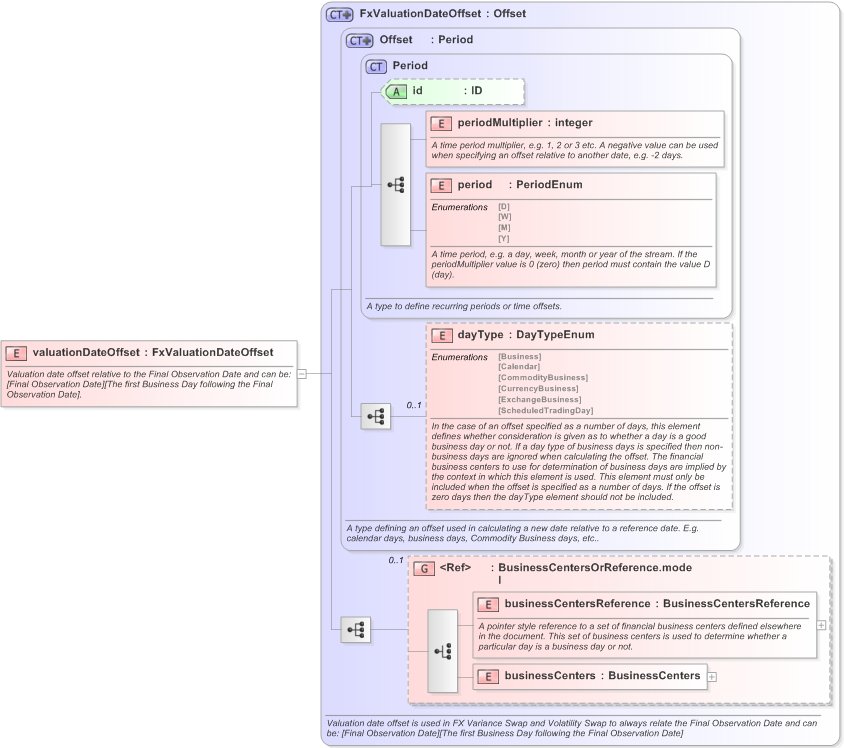This screenshot has width=844, height=748.
Task: Click the E icon for dayType : DayTypeEnum
Action: tap(440, 335)
